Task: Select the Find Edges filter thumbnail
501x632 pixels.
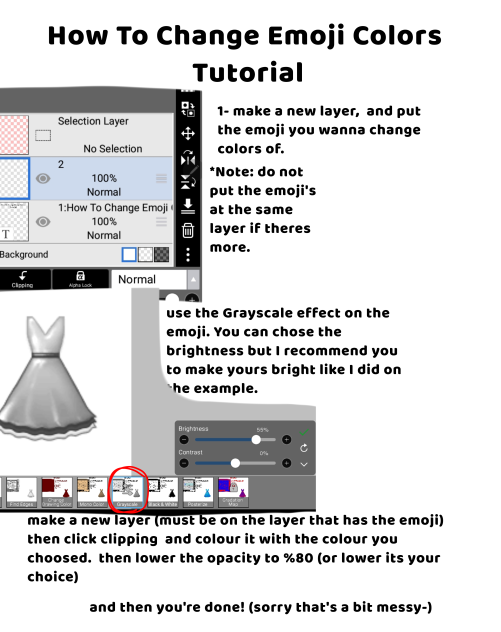Action: [x=21, y=492]
